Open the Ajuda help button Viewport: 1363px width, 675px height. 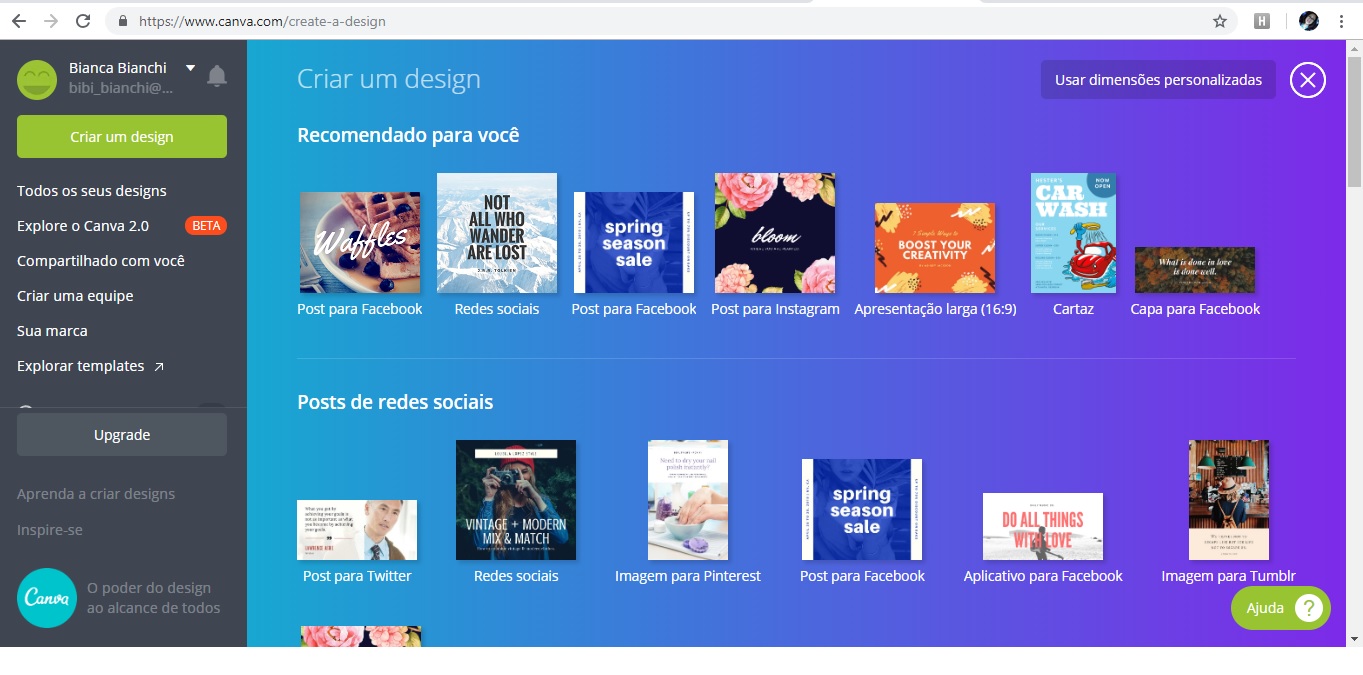(x=1281, y=608)
